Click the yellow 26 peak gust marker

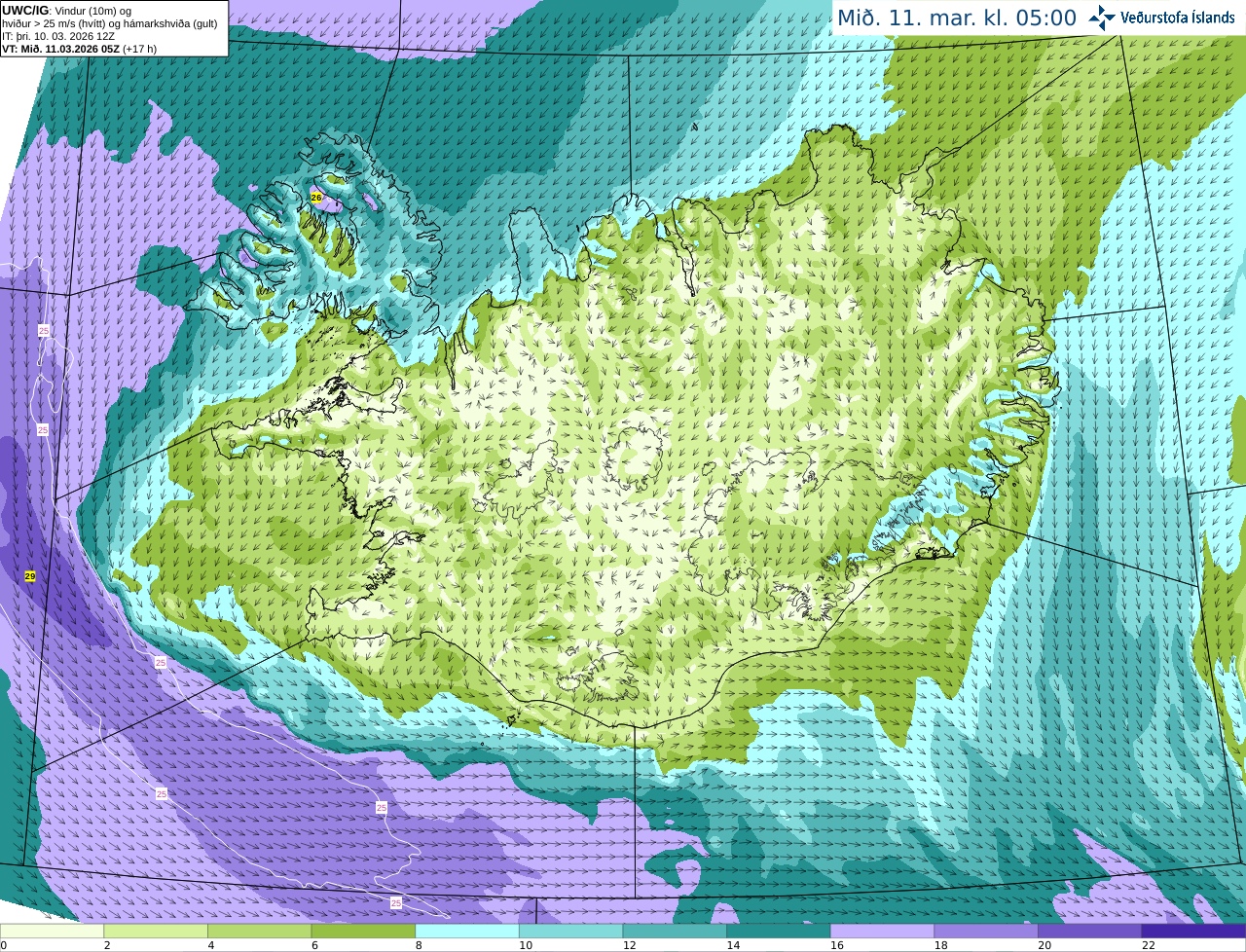[x=315, y=197]
